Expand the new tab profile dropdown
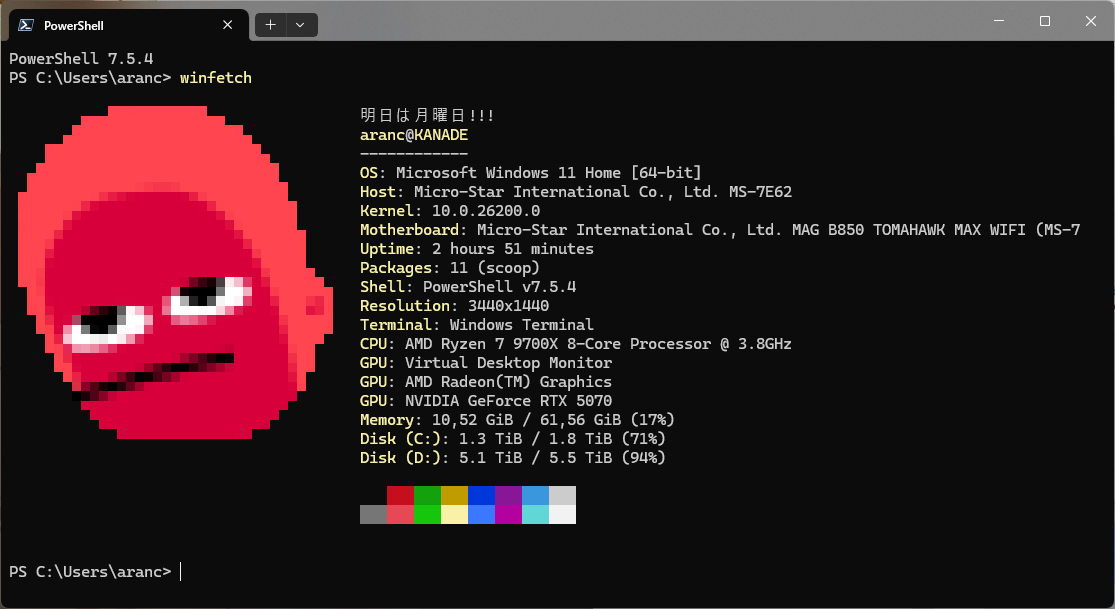 point(301,25)
